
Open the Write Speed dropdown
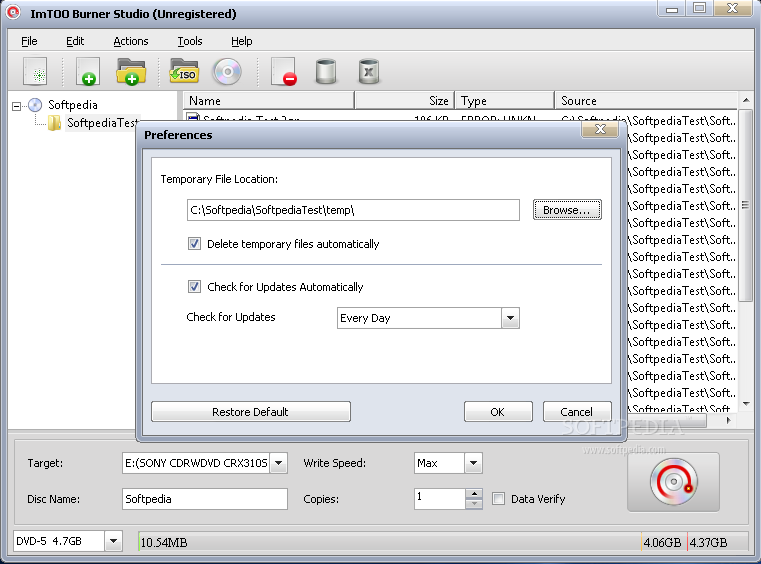coord(473,463)
